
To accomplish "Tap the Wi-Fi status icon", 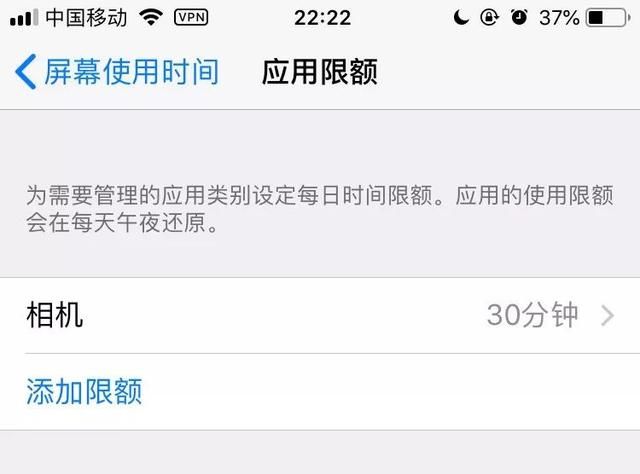I will coord(151,17).
